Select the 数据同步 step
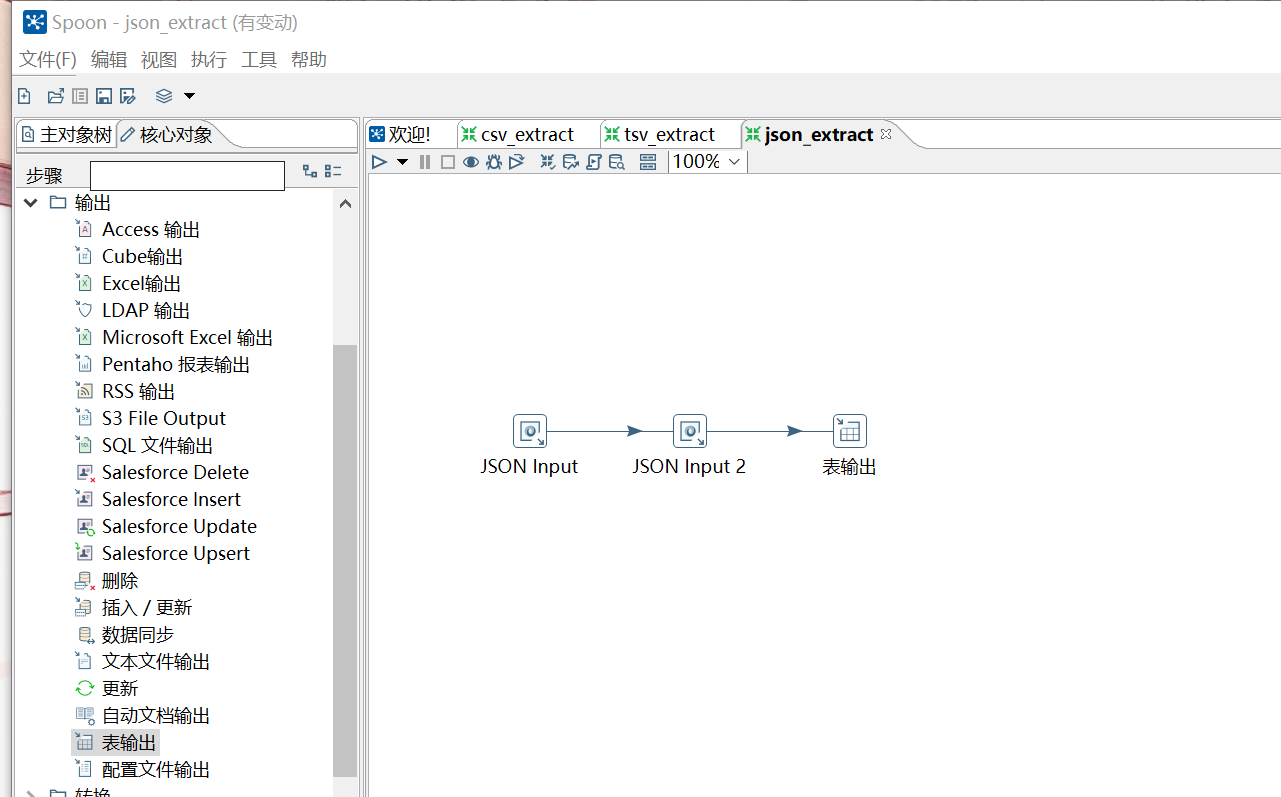Viewport: 1281px width, 797px height. tap(125, 635)
